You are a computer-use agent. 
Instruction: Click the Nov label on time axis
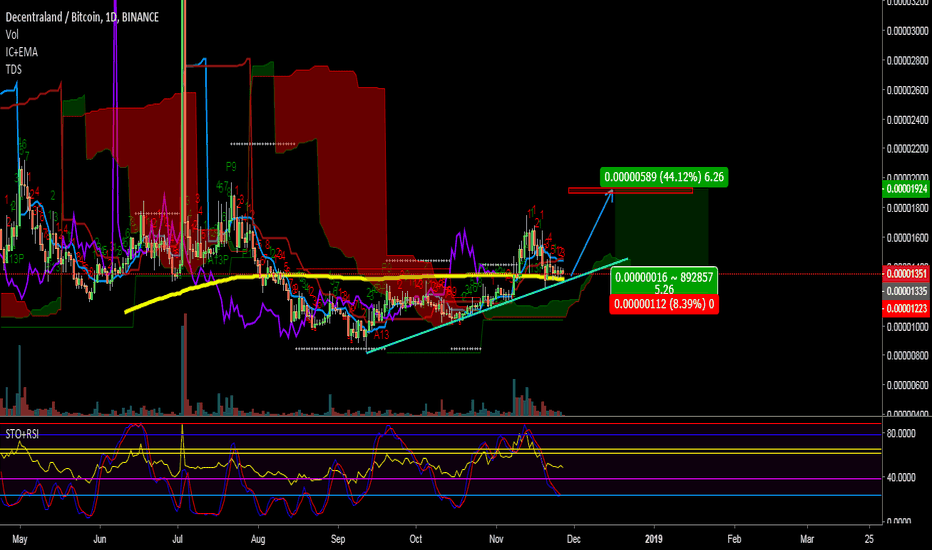pos(496,539)
